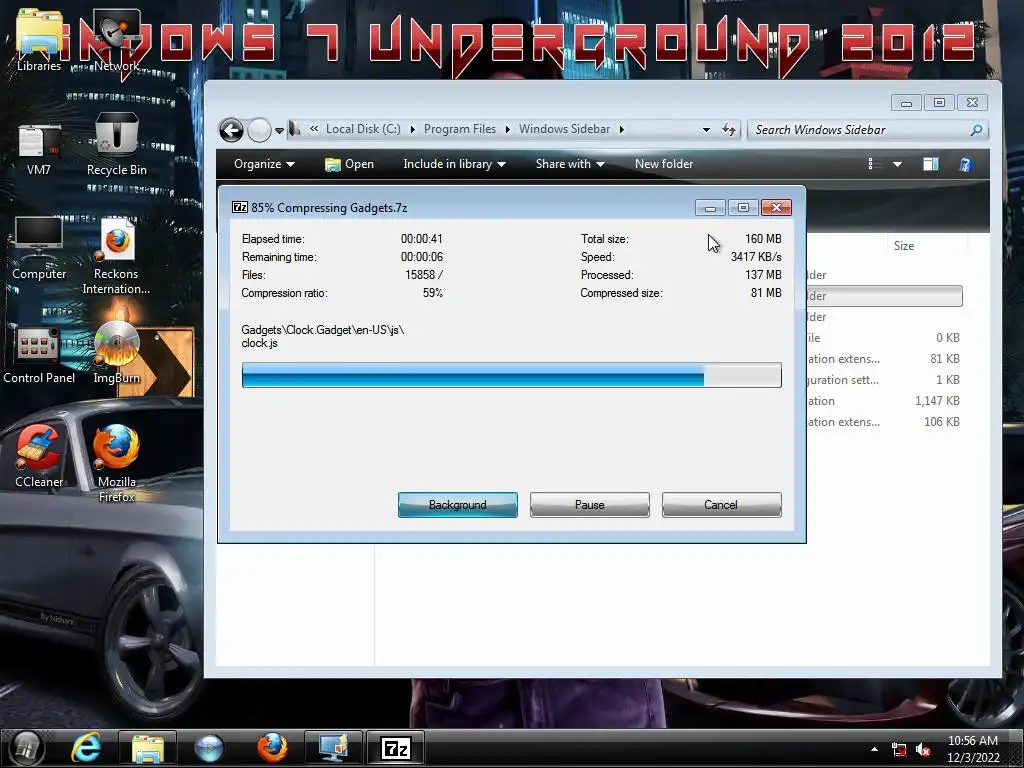
Task: Click Explorer forward navigation button
Action: tap(259, 130)
